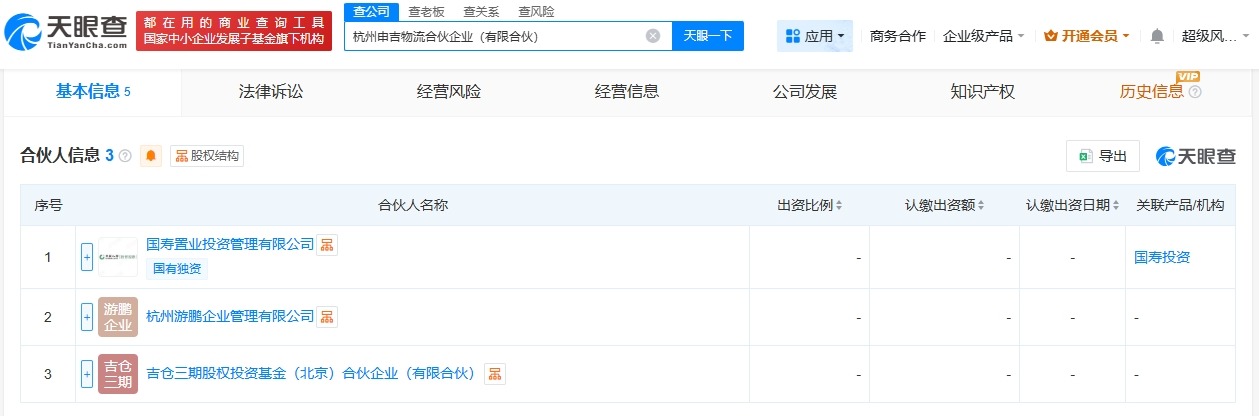This screenshot has height=416, width=1259.
Task: Click the 合伙人名称 column header
Action: pyautogui.click(x=413, y=205)
